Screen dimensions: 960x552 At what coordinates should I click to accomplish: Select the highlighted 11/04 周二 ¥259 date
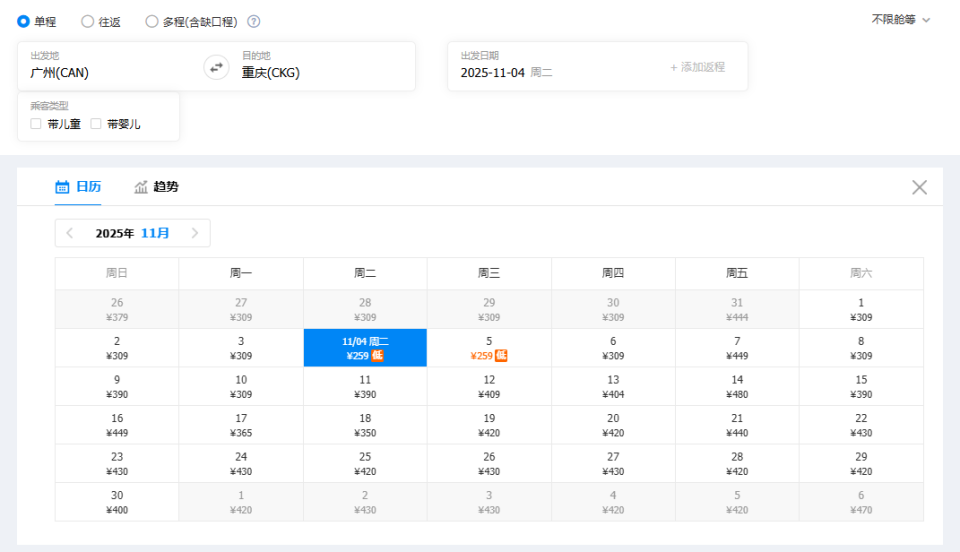pos(365,348)
